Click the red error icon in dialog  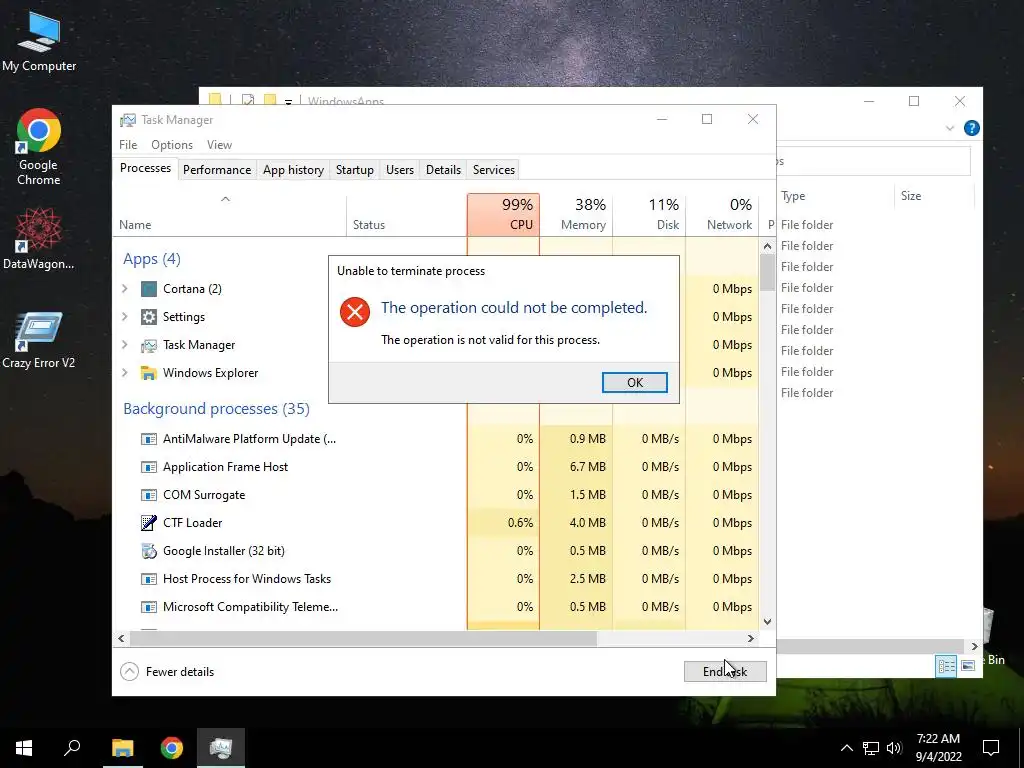355,312
